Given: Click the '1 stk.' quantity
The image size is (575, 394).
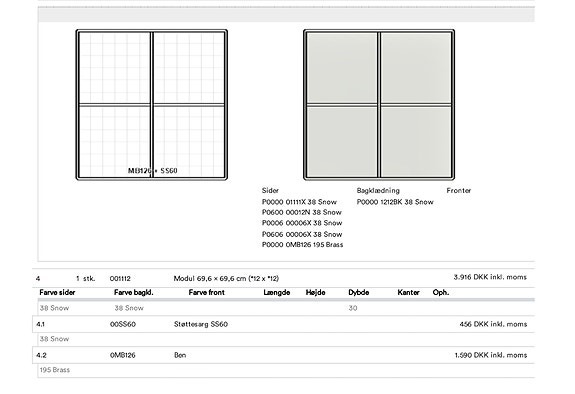Looking at the screenshot, I should coord(85,278).
